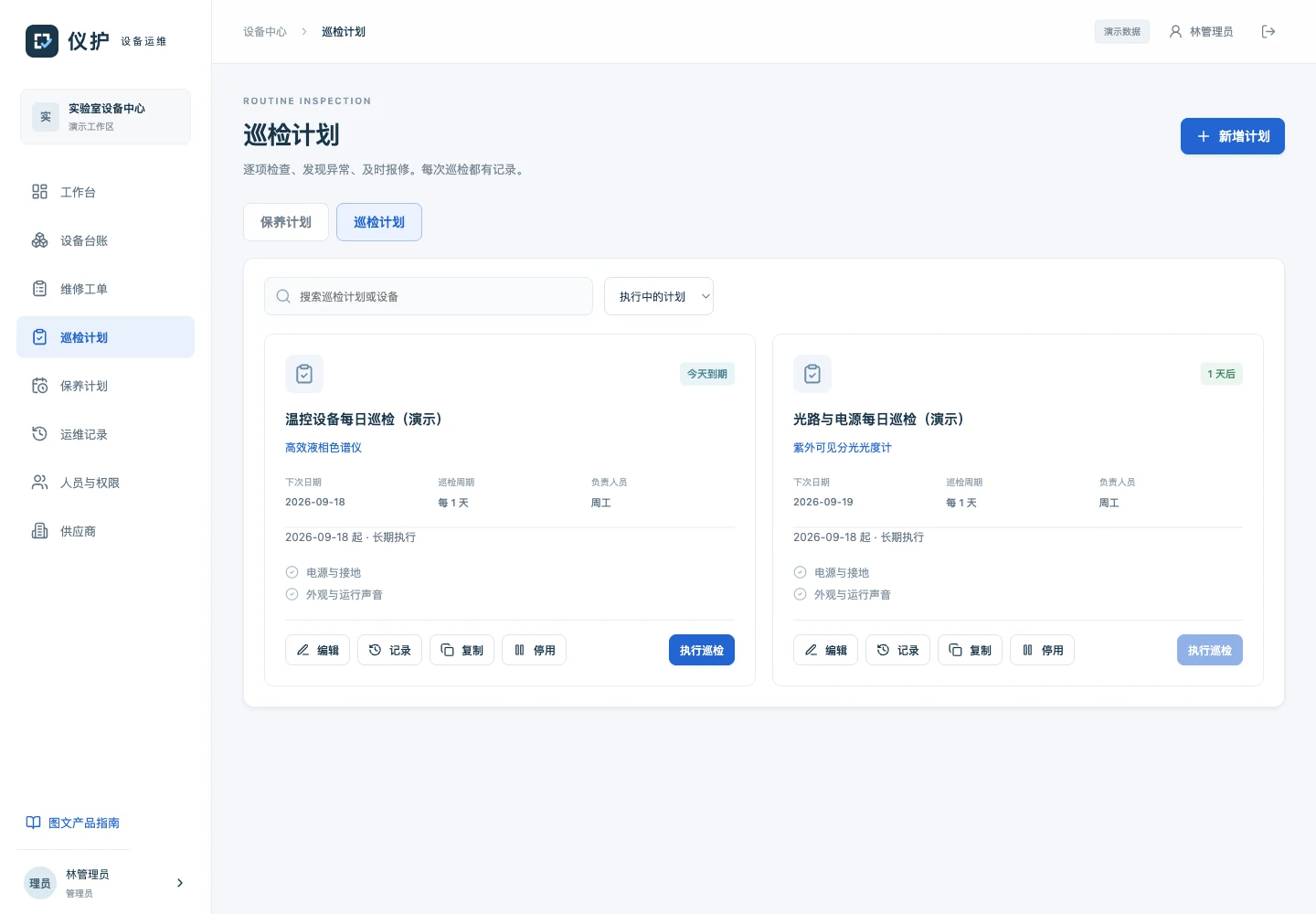The width and height of the screenshot is (1316, 914).
Task: View 记录 of 光路与电源每日巡检 plan
Action: [897, 650]
